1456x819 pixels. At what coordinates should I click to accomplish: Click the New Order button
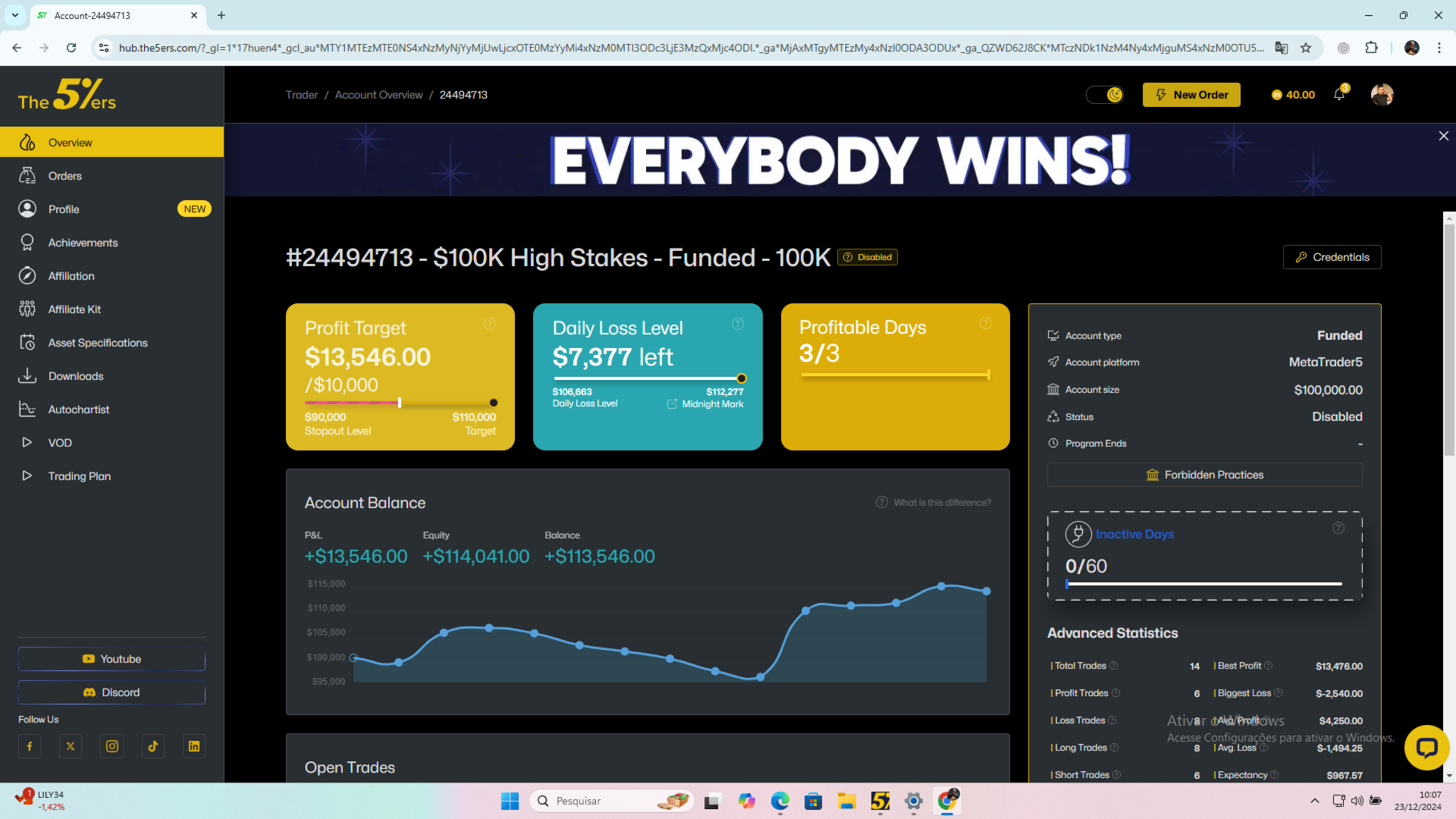click(x=1191, y=95)
